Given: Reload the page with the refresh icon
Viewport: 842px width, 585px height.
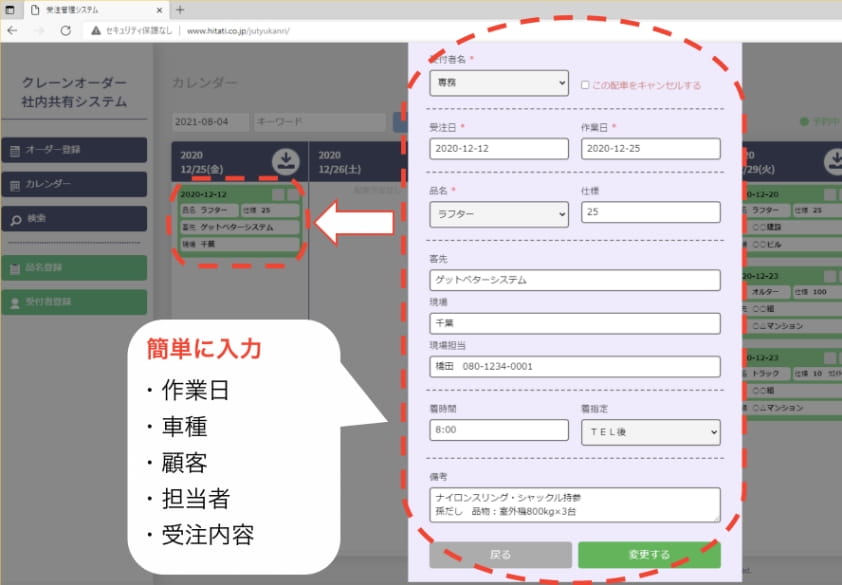Looking at the screenshot, I should [63, 31].
